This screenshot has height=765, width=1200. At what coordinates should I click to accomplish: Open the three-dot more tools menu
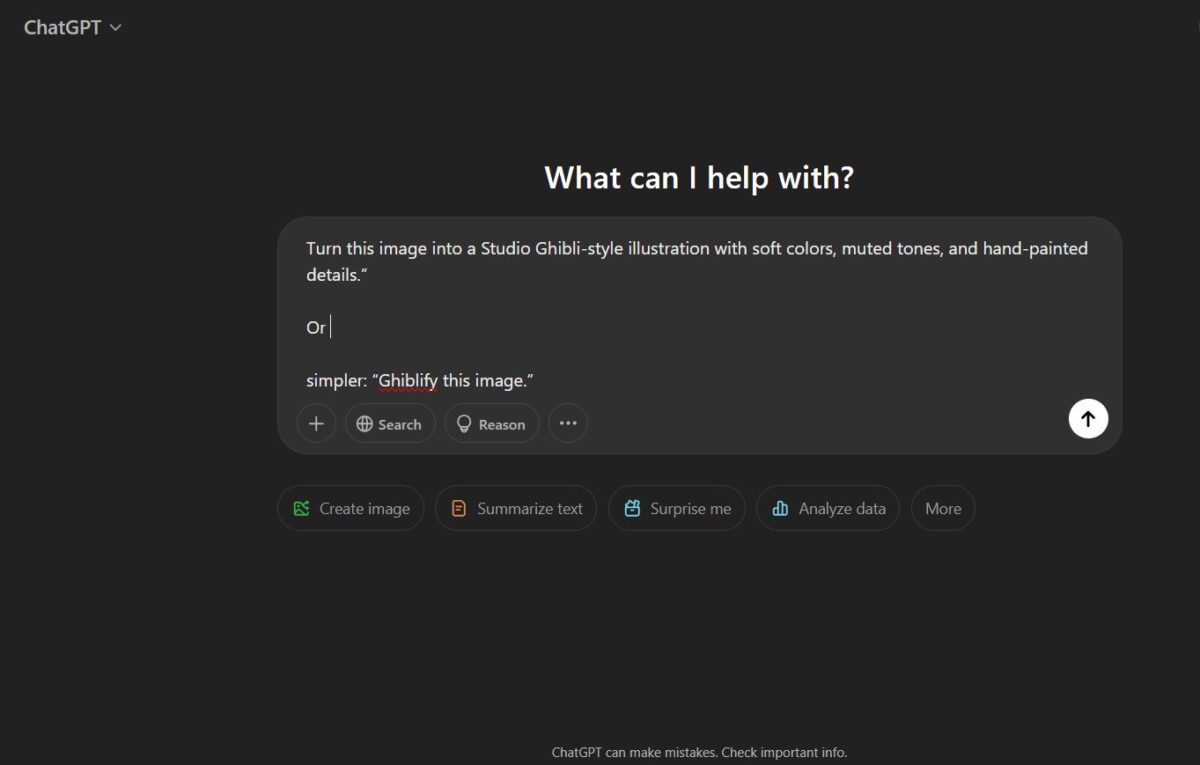[568, 424]
